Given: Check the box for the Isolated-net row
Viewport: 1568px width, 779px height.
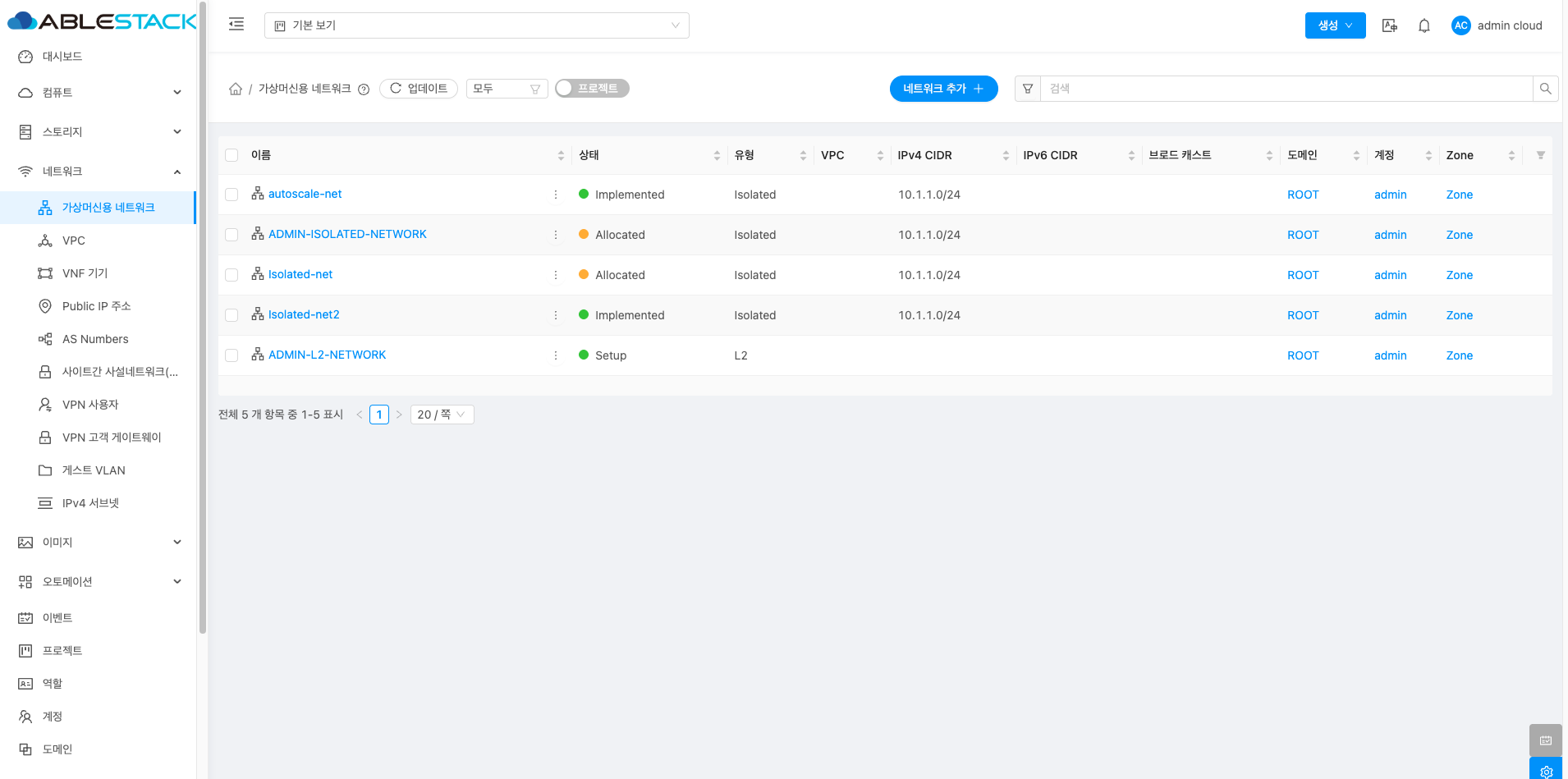Looking at the screenshot, I should pos(232,275).
